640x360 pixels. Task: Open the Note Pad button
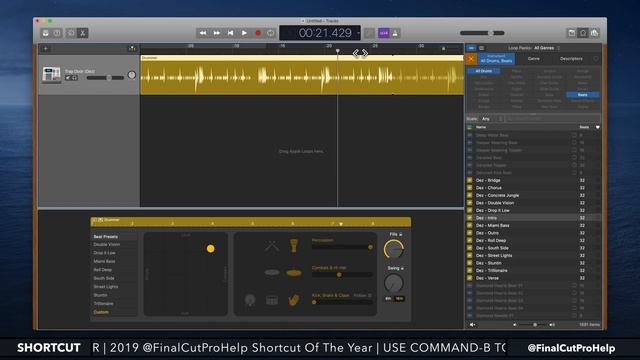571,33
